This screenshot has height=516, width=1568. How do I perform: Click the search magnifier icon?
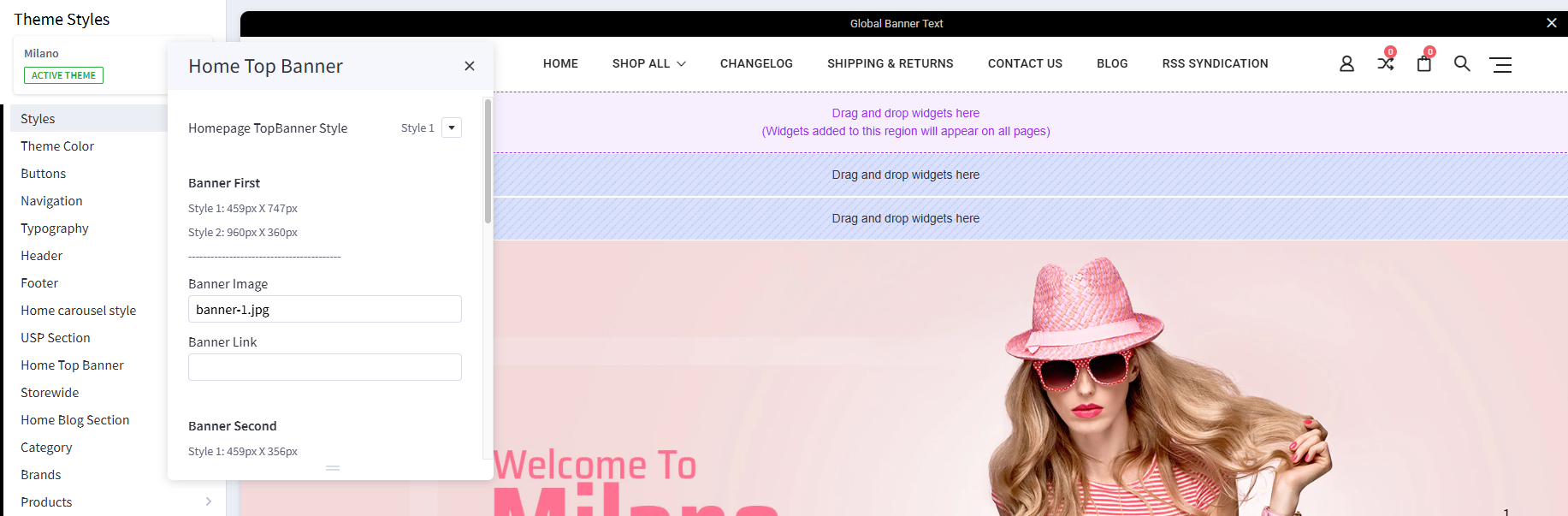pos(1462,63)
